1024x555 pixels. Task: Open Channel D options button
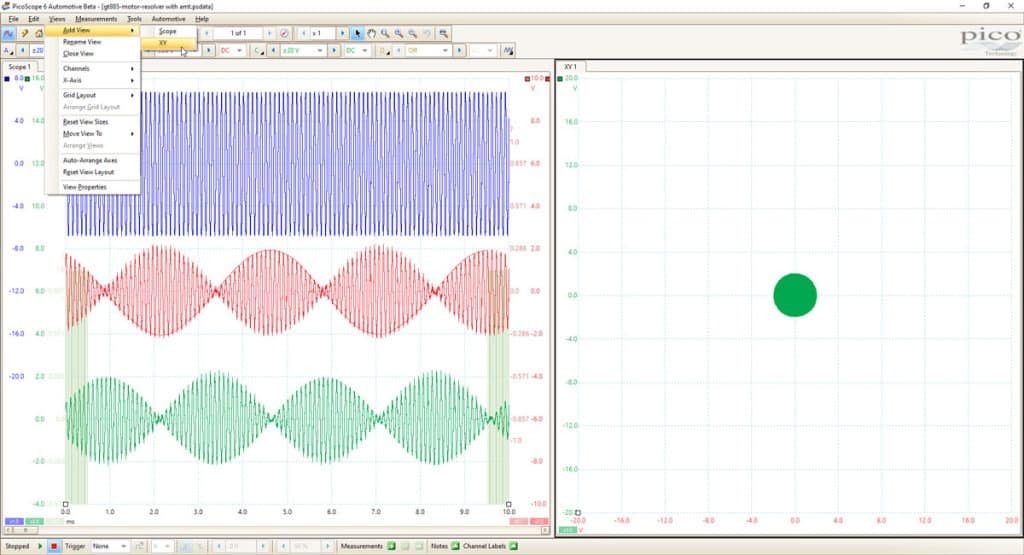(384, 50)
